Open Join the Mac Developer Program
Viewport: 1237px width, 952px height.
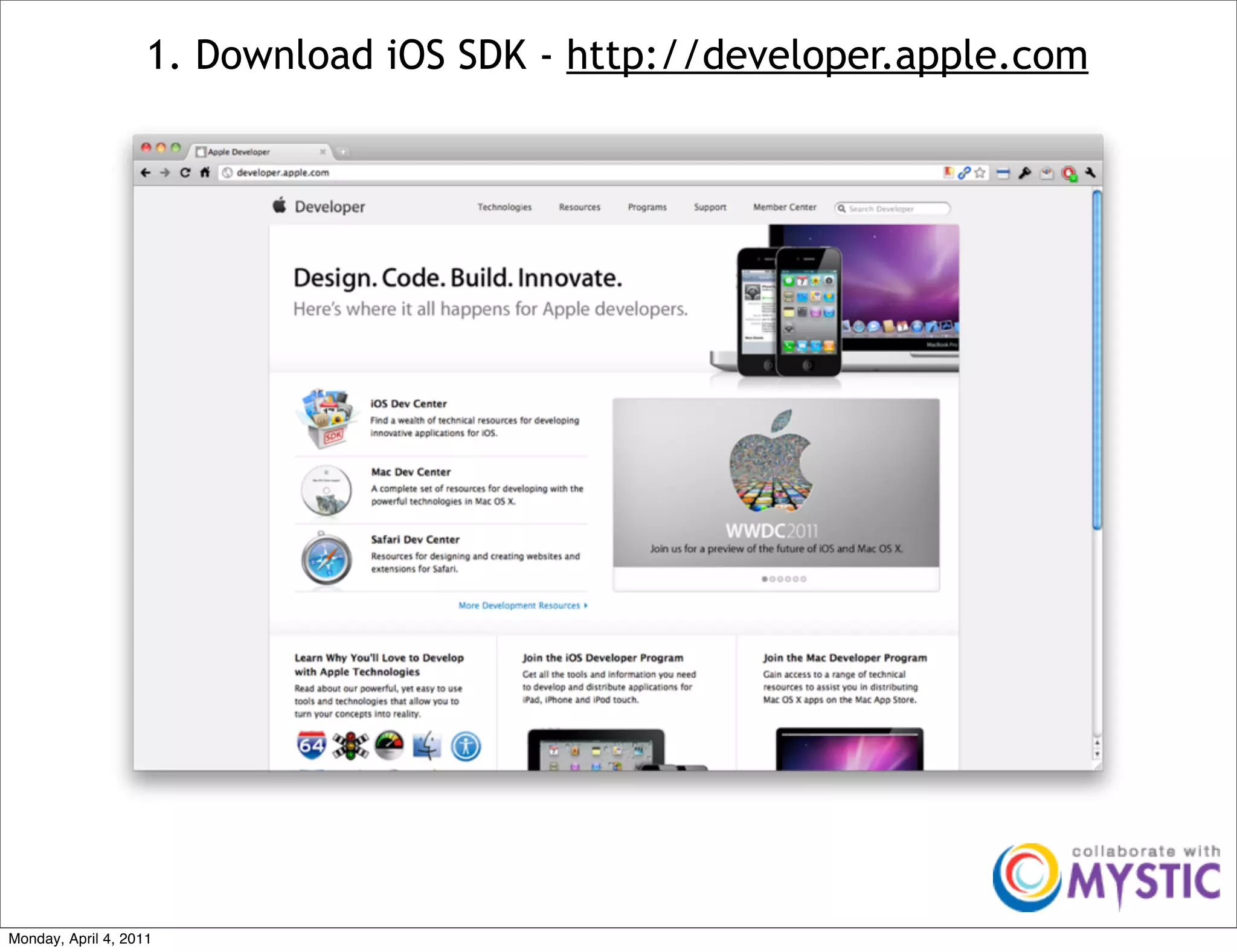pyautogui.click(x=844, y=658)
